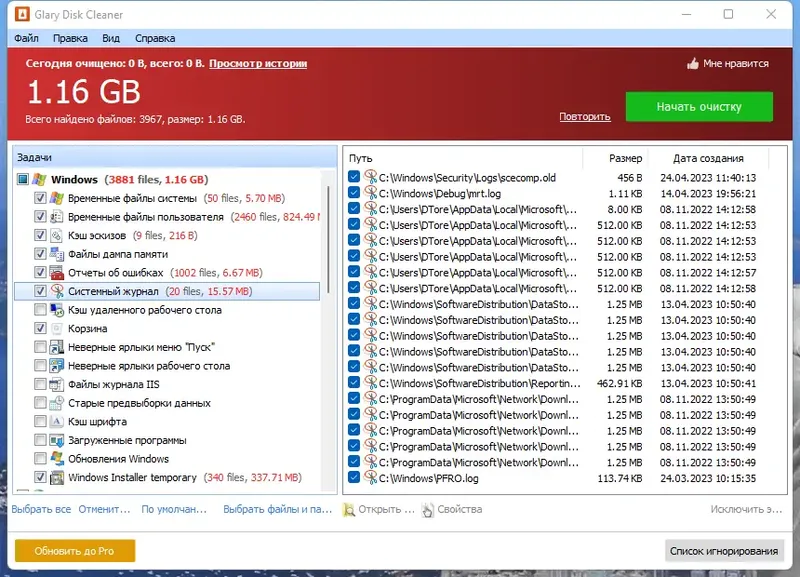
Task: Click the 'Кэш удаленного рабочего стола' icon
Action: point(57,310)
